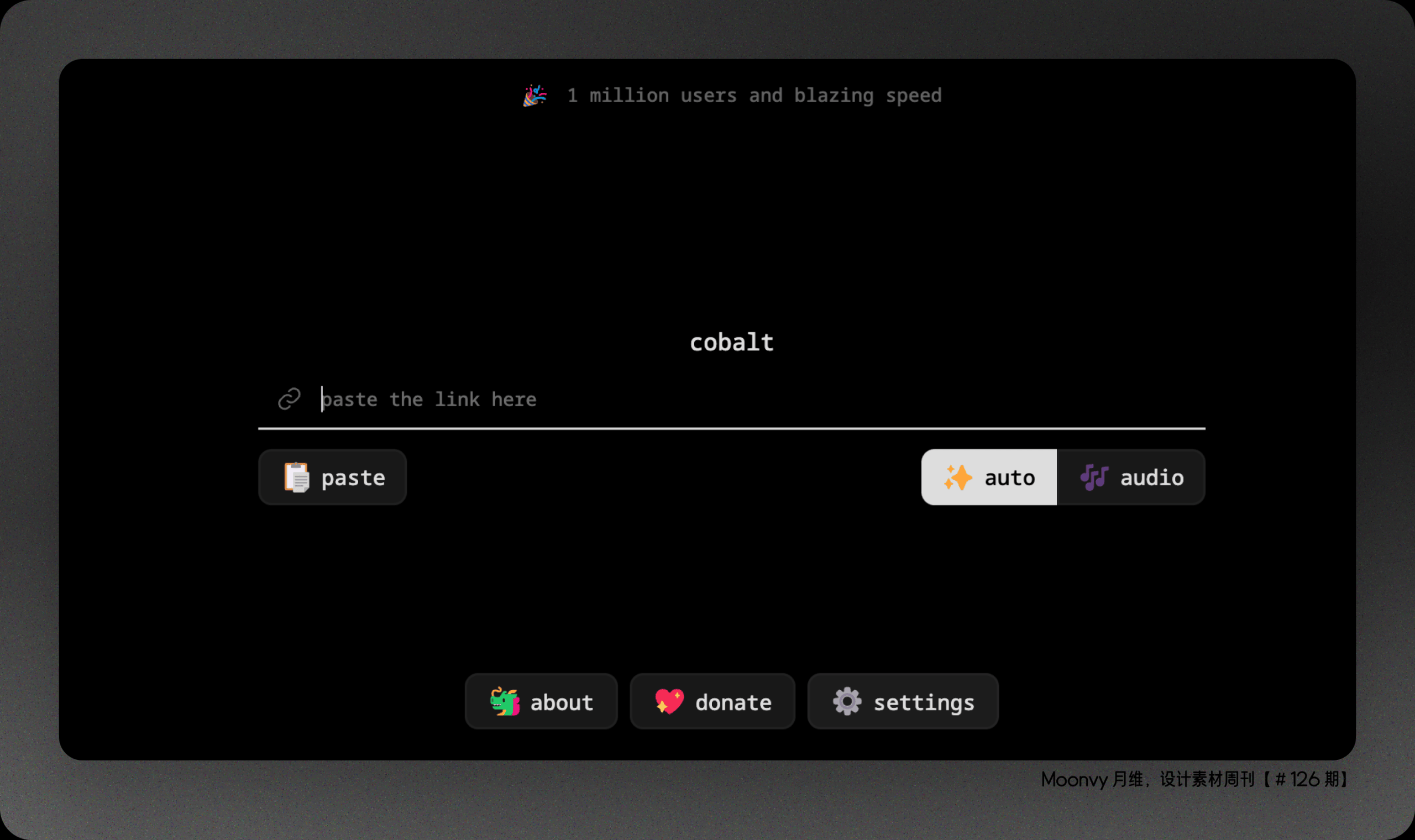This screenshot has width=1415, height=840.
Task: Click the party popper icon
Action: tap(535, 96)
